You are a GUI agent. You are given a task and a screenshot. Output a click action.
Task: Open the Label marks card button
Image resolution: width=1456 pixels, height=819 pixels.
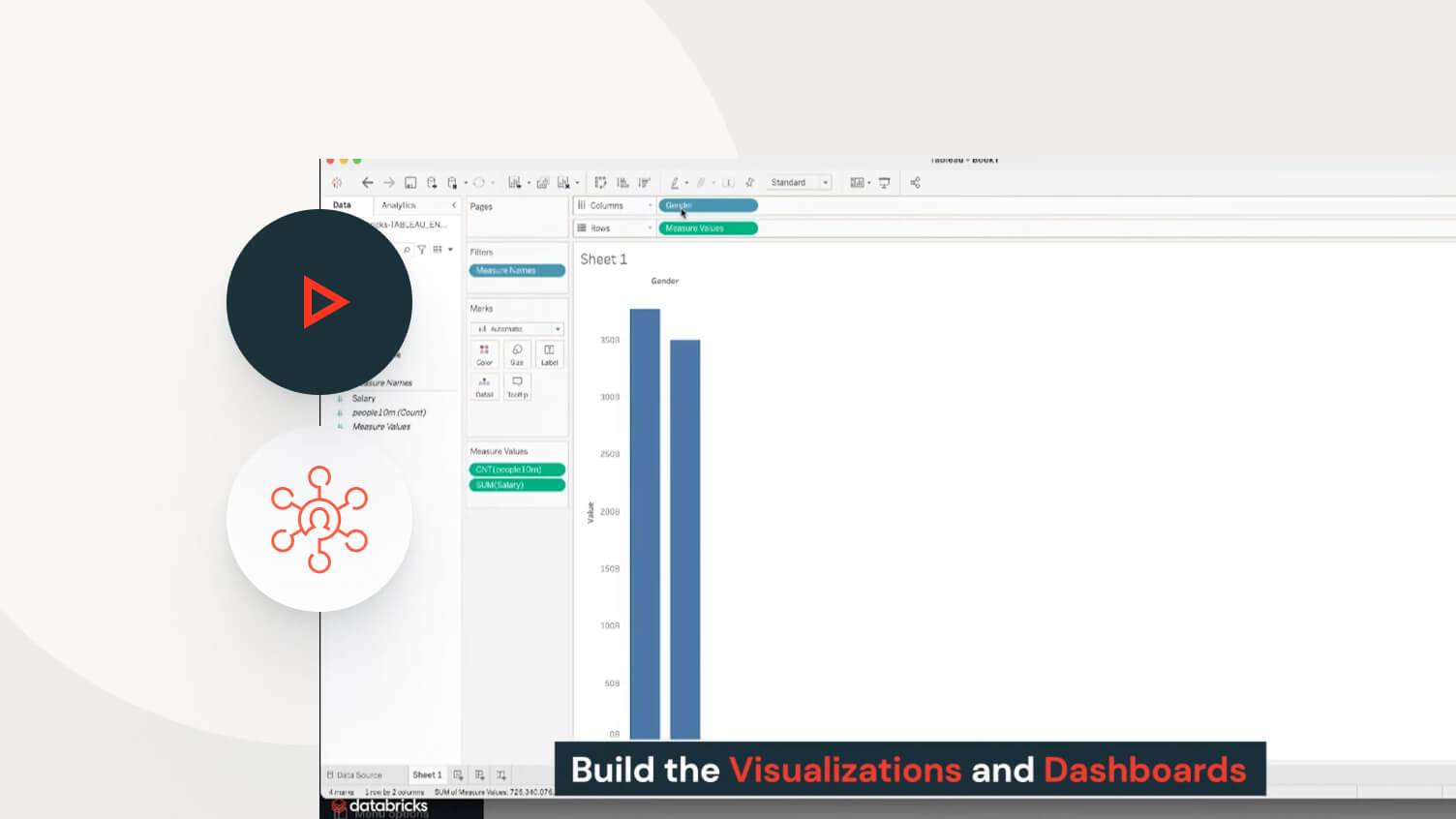click(549, 354)
